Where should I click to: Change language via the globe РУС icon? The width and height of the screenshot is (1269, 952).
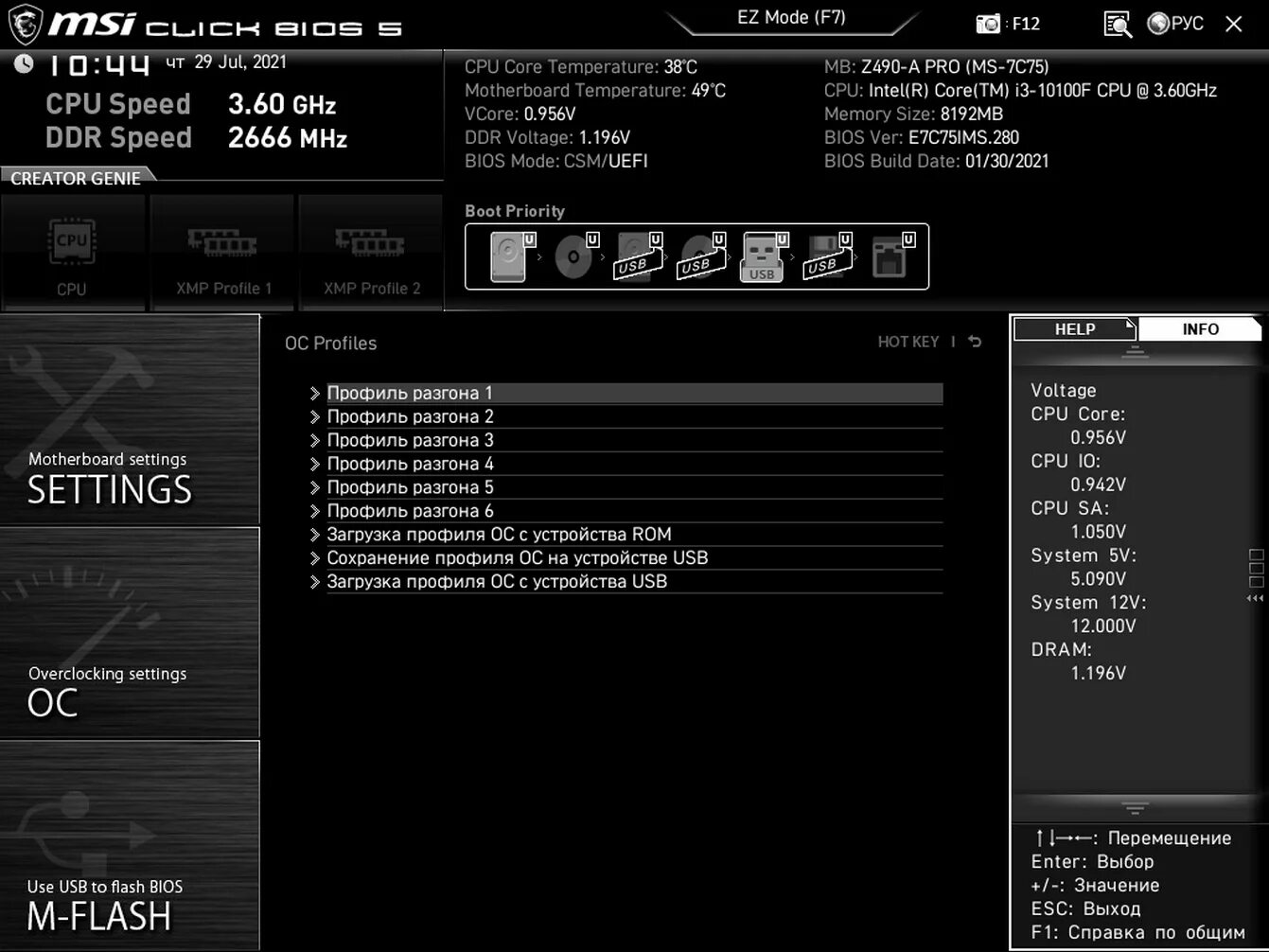[1175, 24]
